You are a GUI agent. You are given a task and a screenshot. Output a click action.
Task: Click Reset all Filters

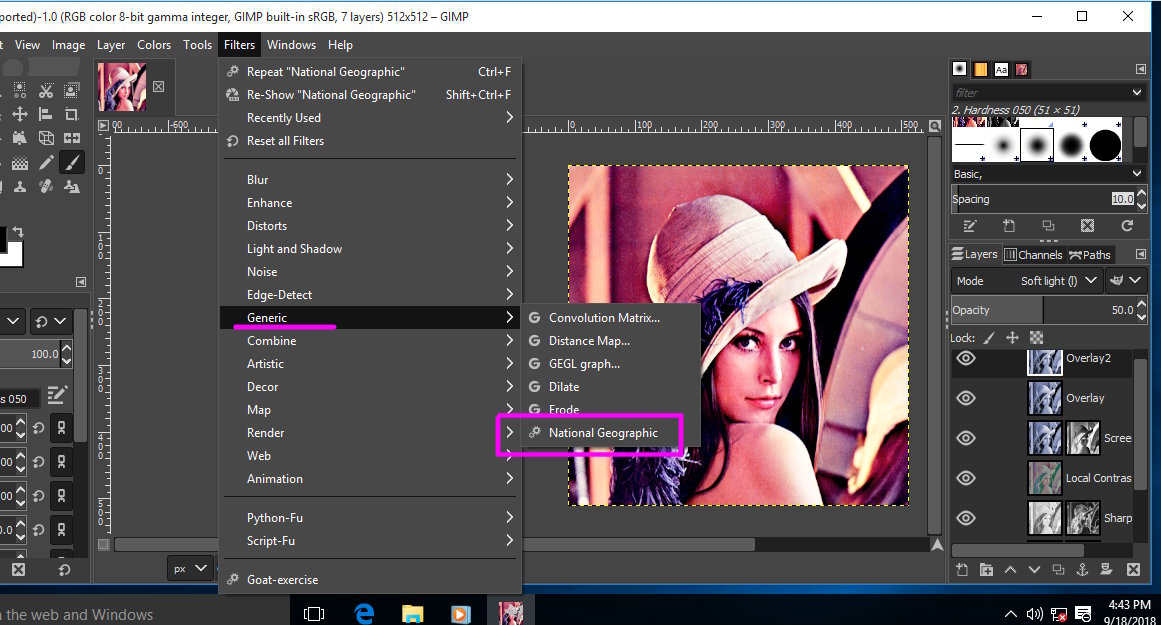(x=370, y=141)
